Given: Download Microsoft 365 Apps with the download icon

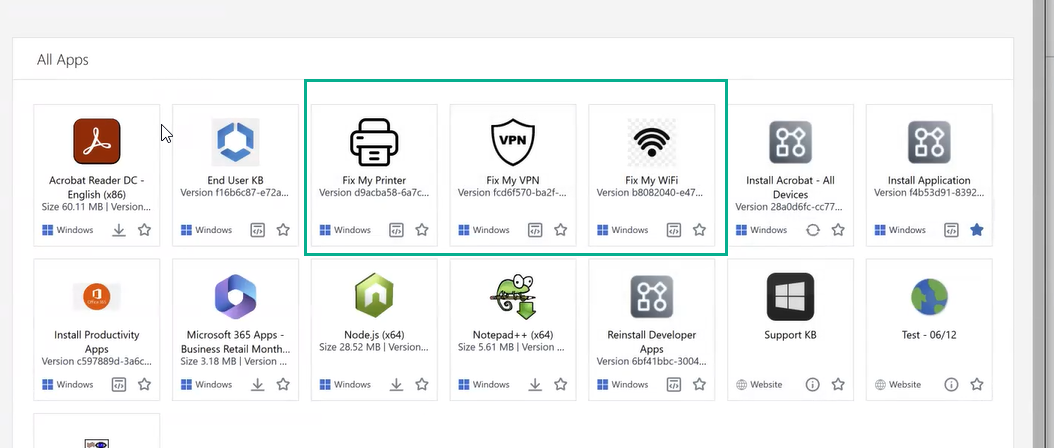Looking at the screenshot, I should pyautogui.click(x=257, y=385).
